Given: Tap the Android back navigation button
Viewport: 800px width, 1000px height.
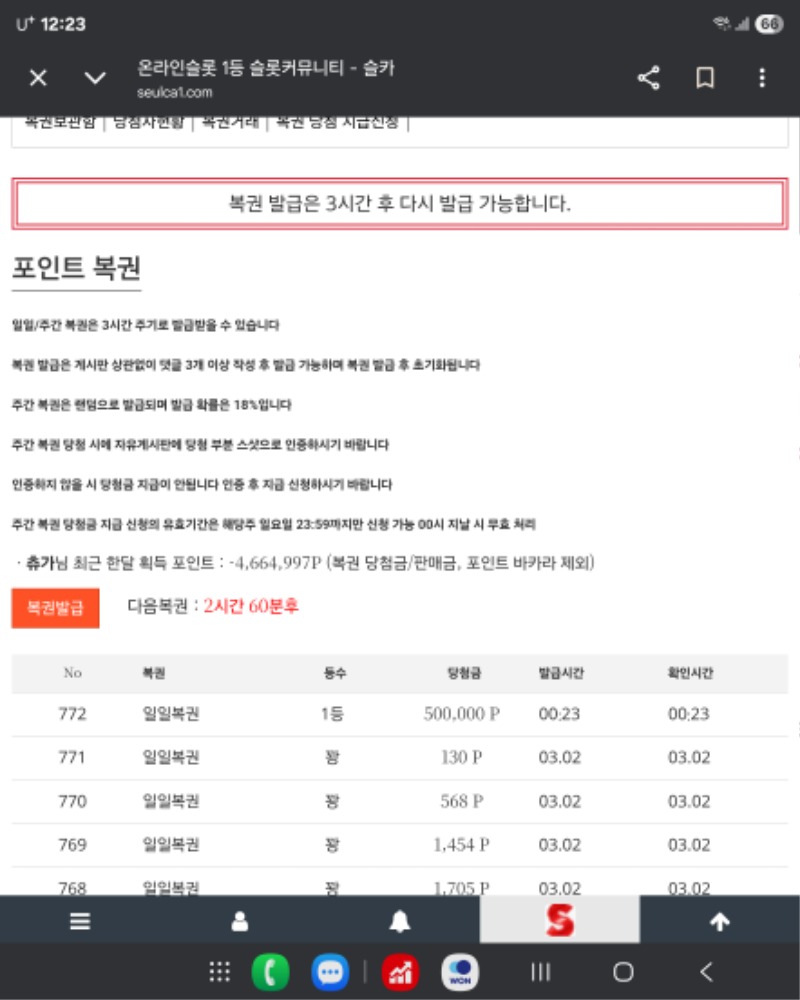Looking at the screenshot, I should coord(707,972).
